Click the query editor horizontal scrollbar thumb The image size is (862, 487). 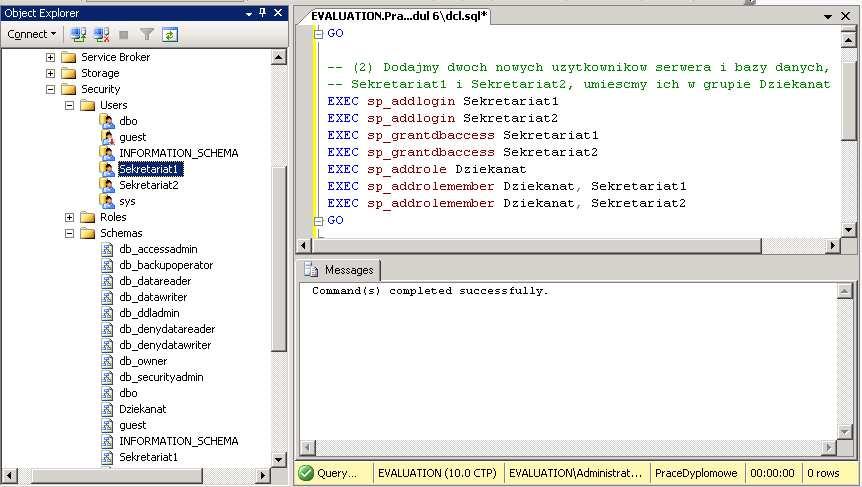537,246
